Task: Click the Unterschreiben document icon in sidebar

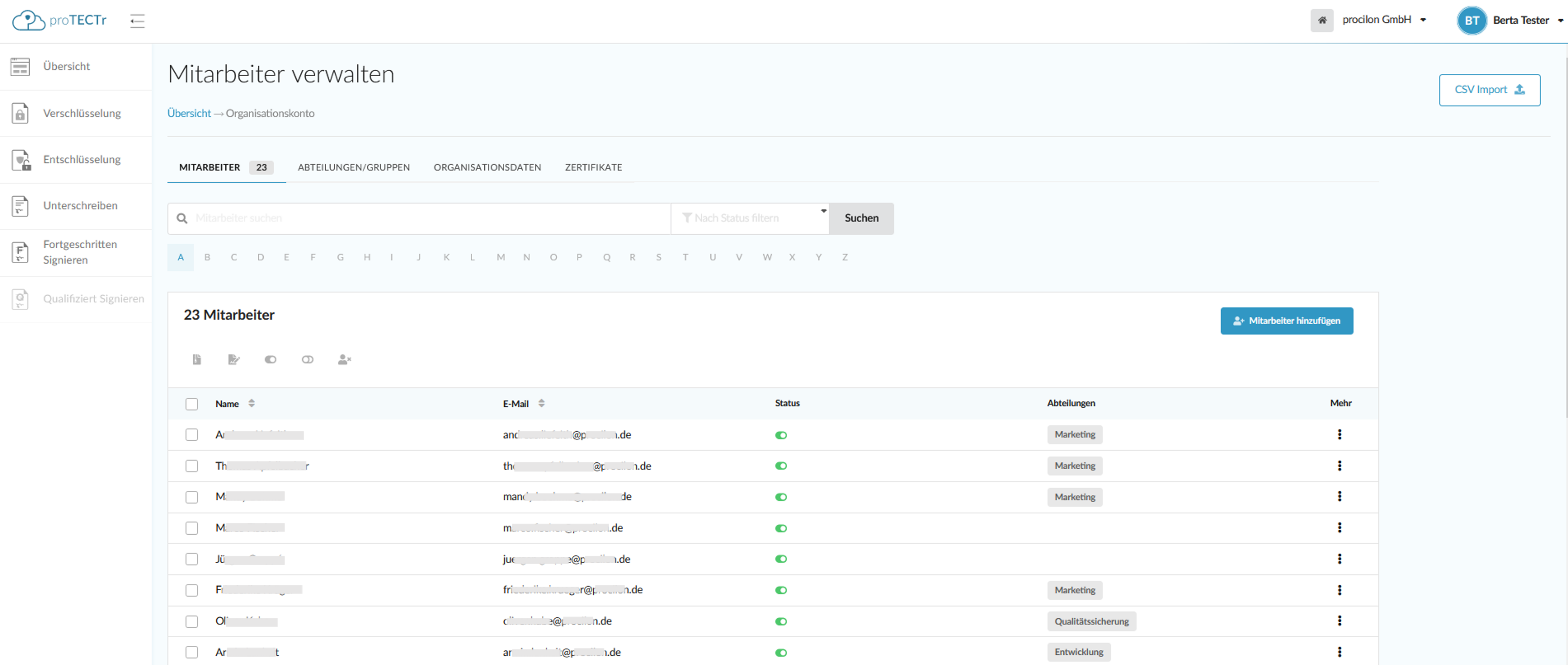Action: (20, 206)
